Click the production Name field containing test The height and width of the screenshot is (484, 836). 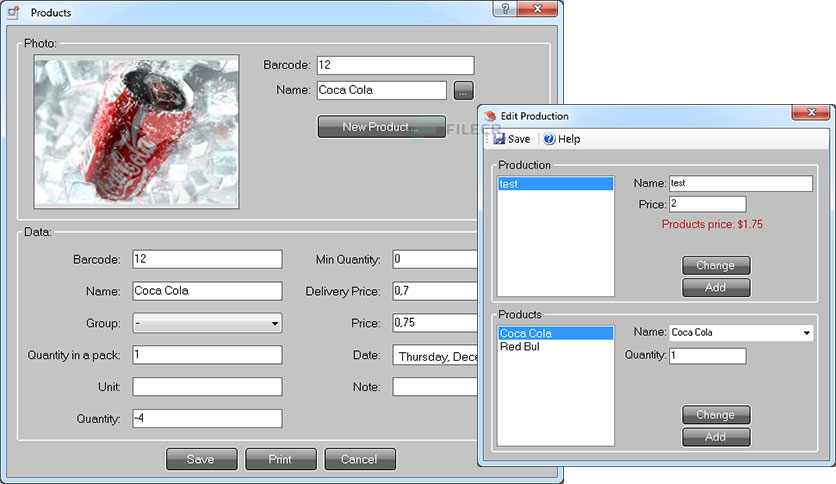coord(741,183)
